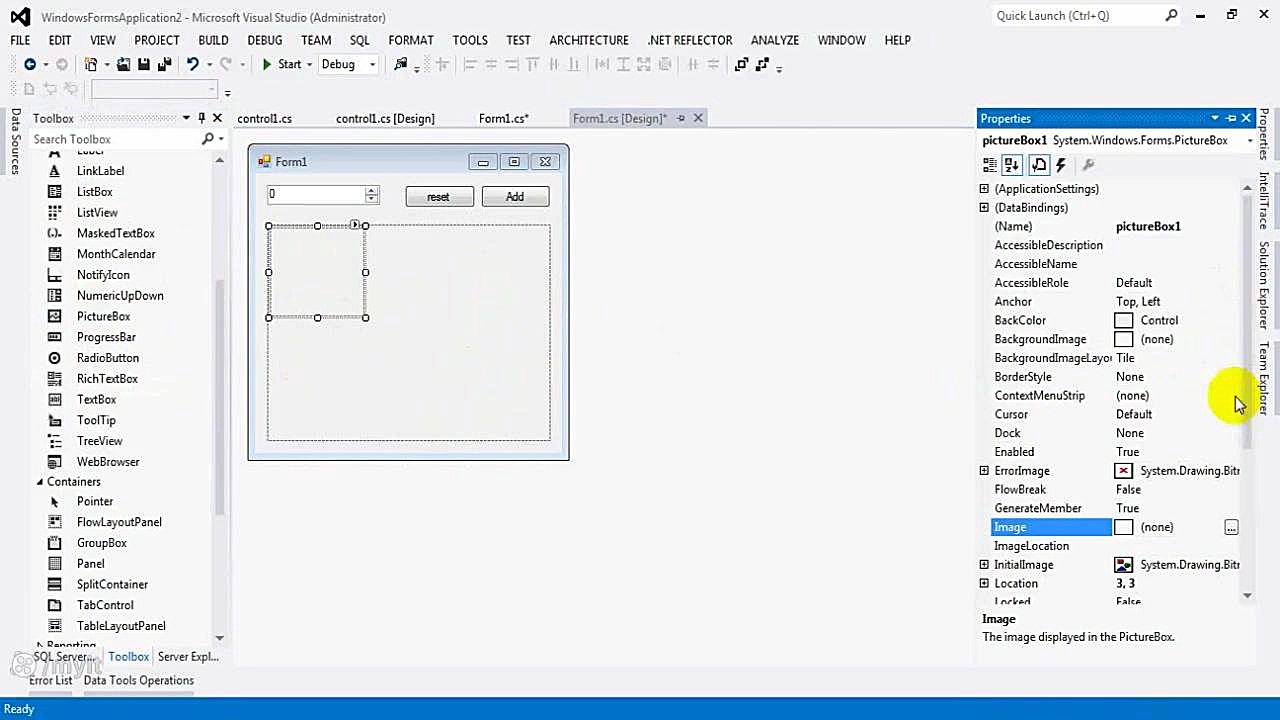This screenshot has width=1280, height=720.
Task: Click the Open File toolbar icon
Action: 123,64
